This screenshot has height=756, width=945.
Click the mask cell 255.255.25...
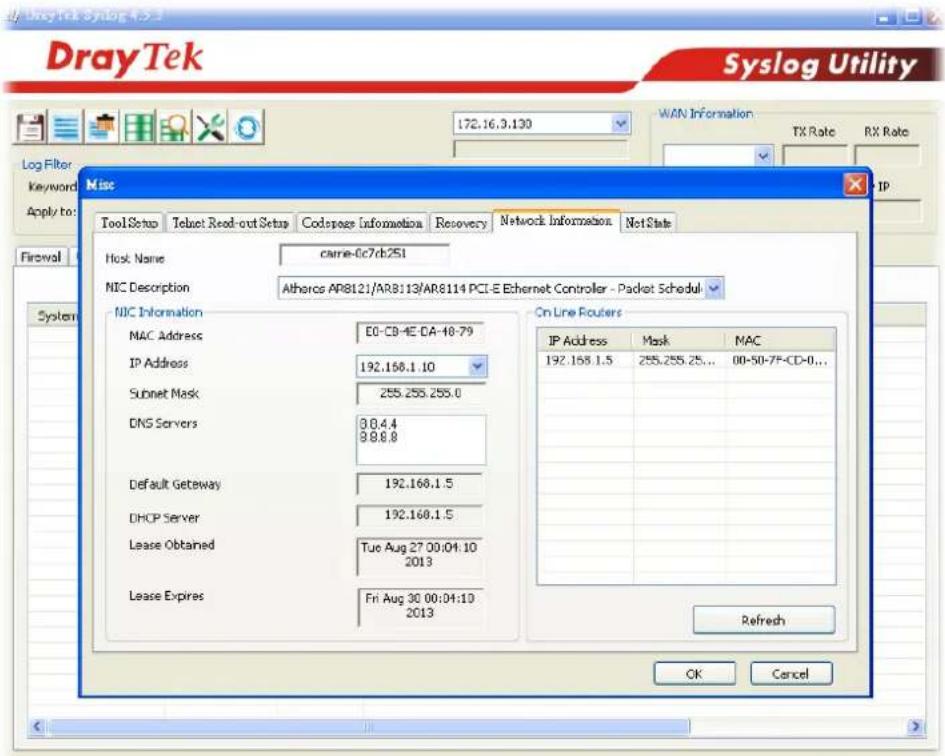tap(677, 361)
